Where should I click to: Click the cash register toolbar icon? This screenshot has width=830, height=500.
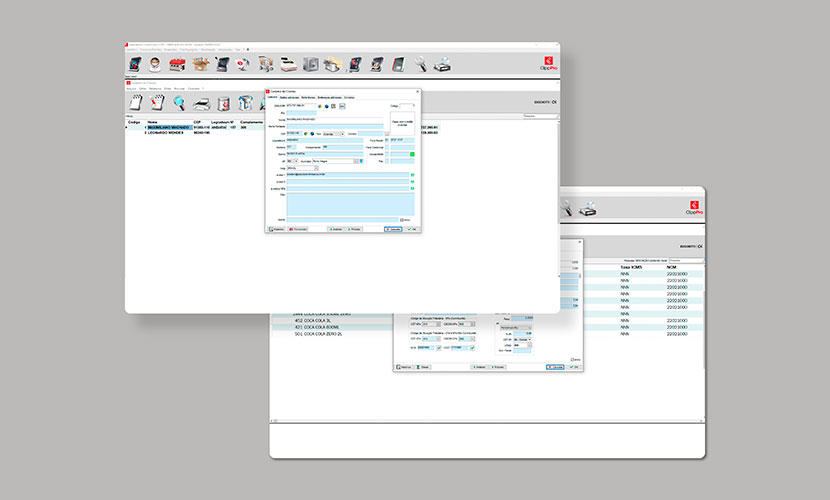288,64
